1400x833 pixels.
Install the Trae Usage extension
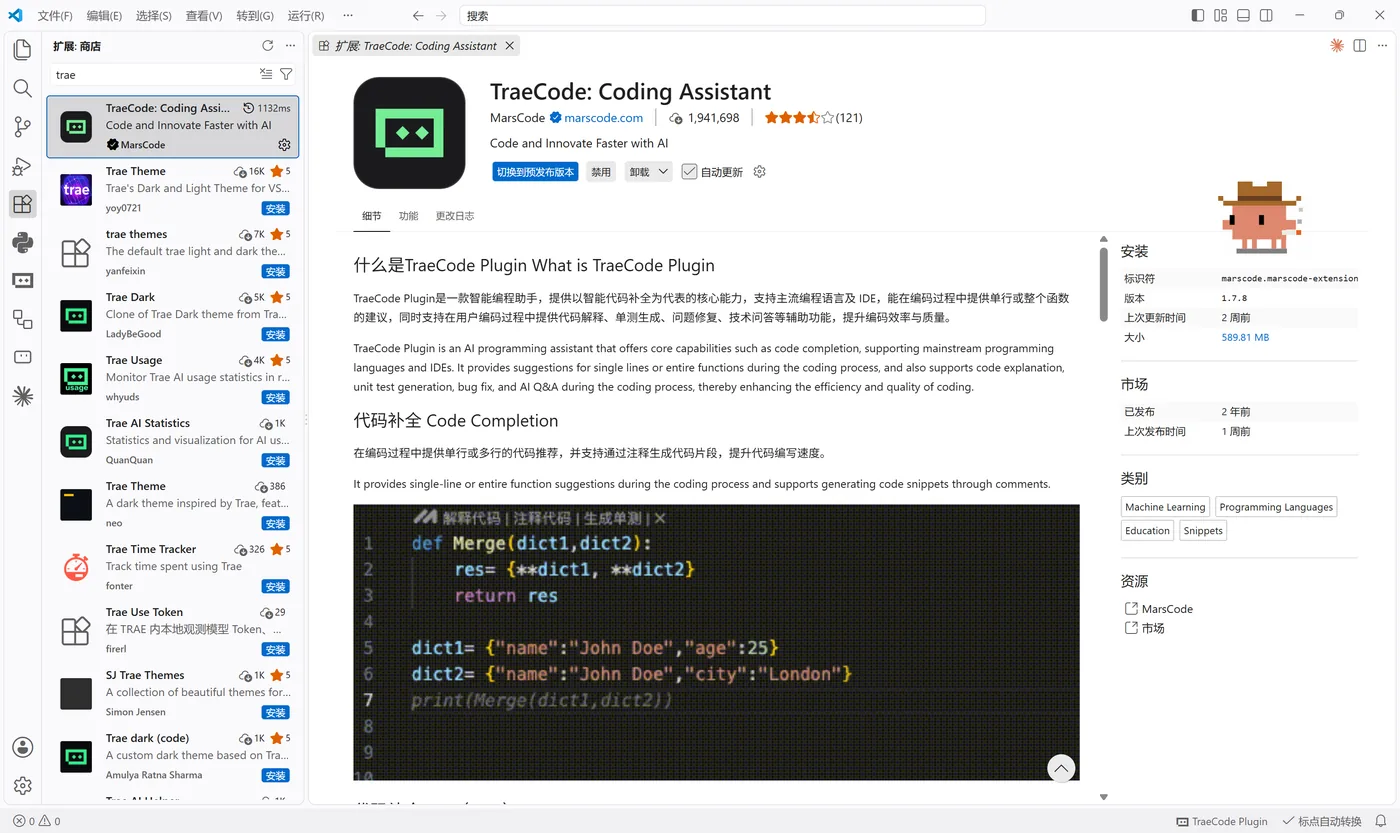pyautogui.click(x=276, y=398)
